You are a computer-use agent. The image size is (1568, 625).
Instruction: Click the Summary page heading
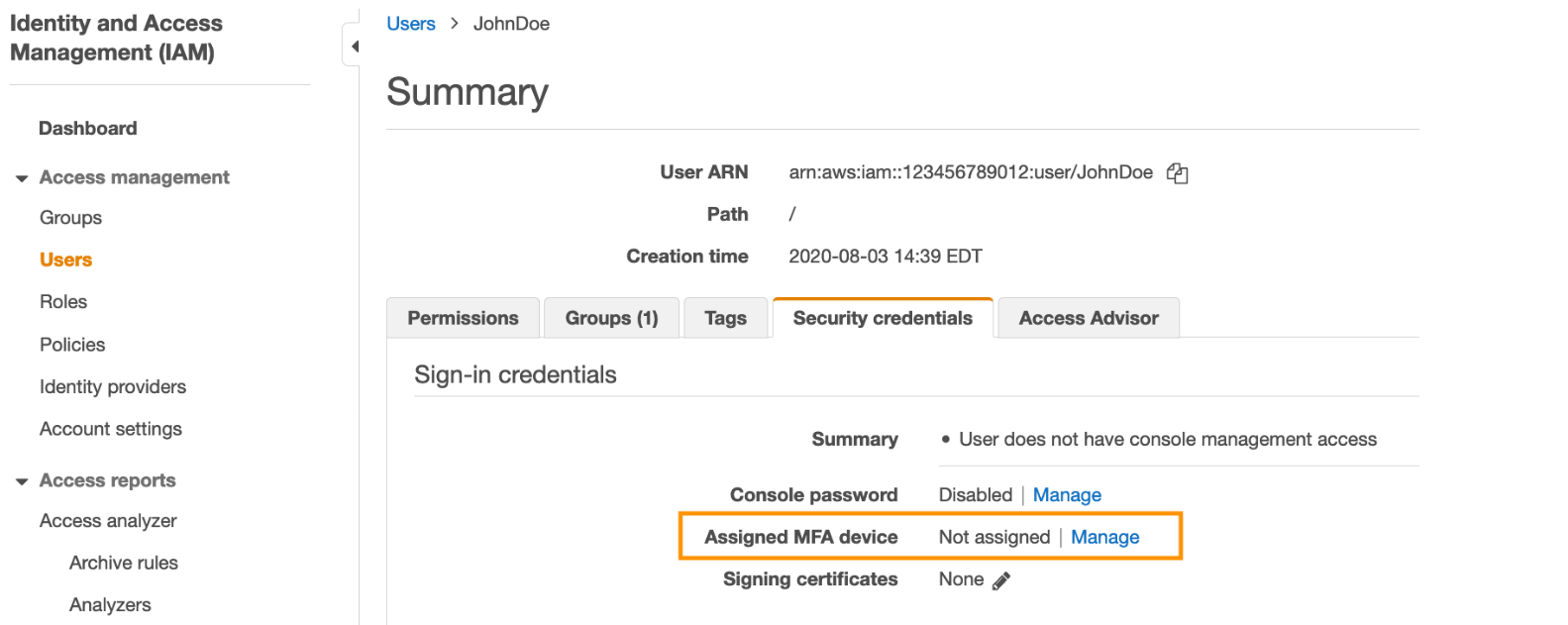[x=468, y=91]
